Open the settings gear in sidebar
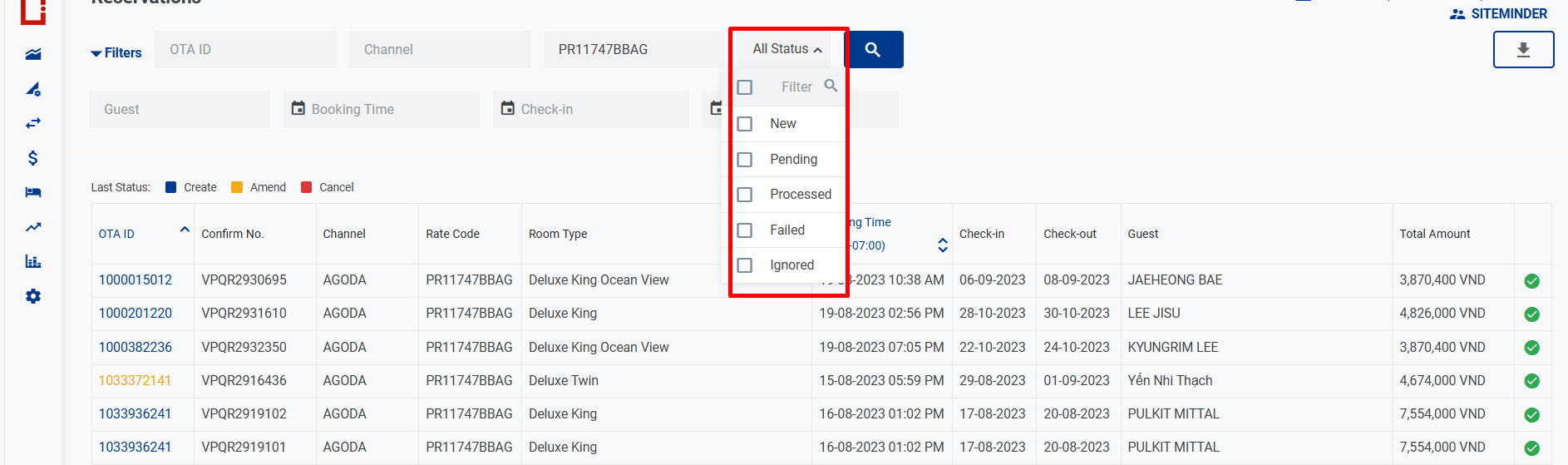1568x465 pixels. point(33,296)
